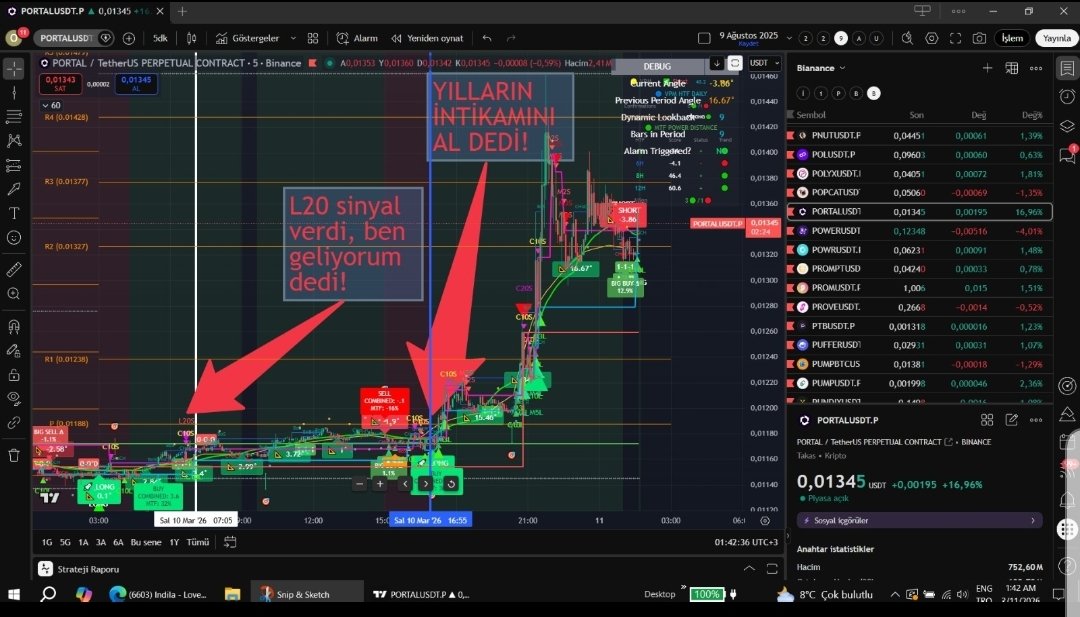
Task: Collapse the 60 indicators legend chevron
Action: pos(51,105)
